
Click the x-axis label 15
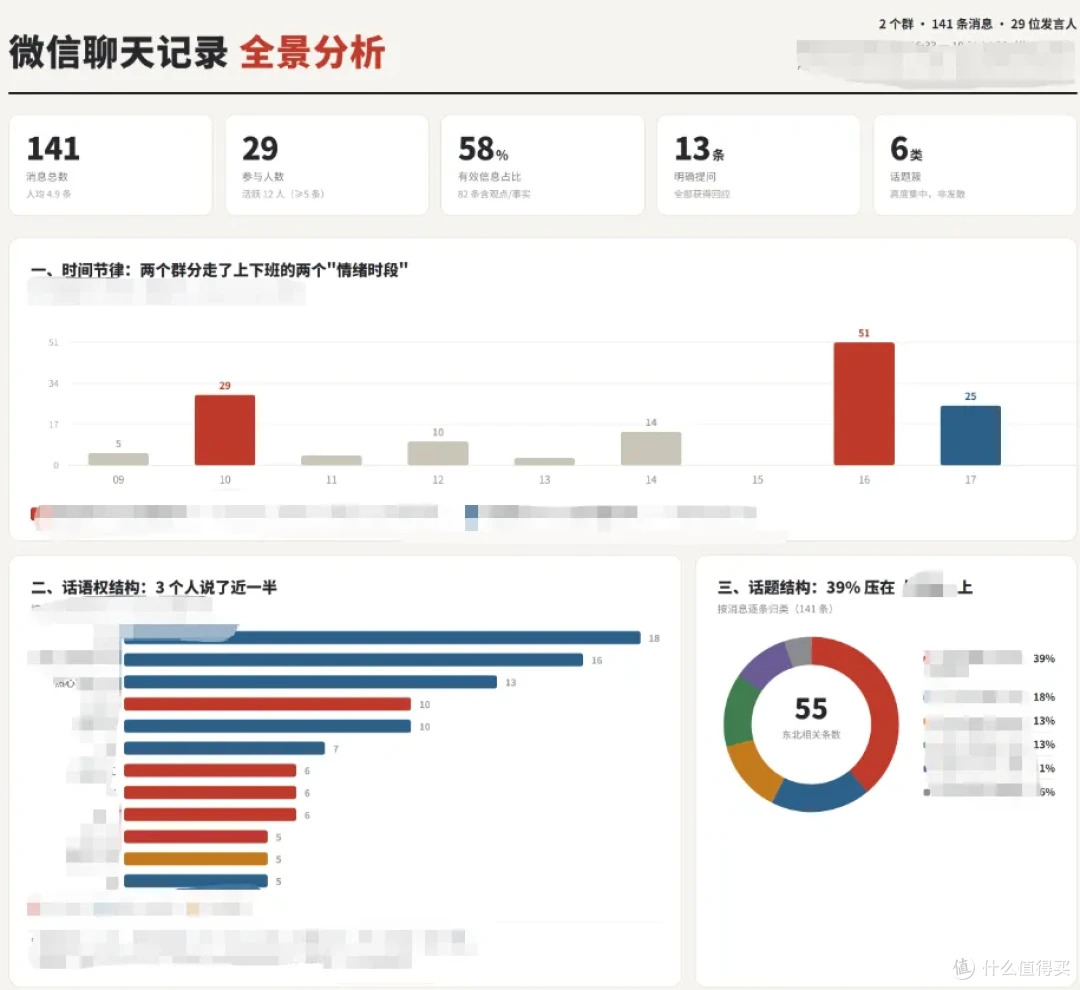[757, 479]
